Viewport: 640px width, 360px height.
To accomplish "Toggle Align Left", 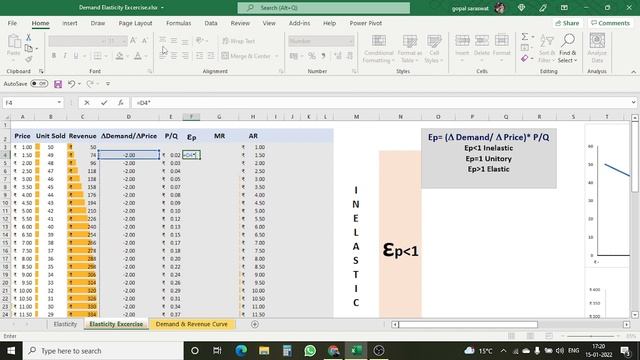I will coord(162,56).
